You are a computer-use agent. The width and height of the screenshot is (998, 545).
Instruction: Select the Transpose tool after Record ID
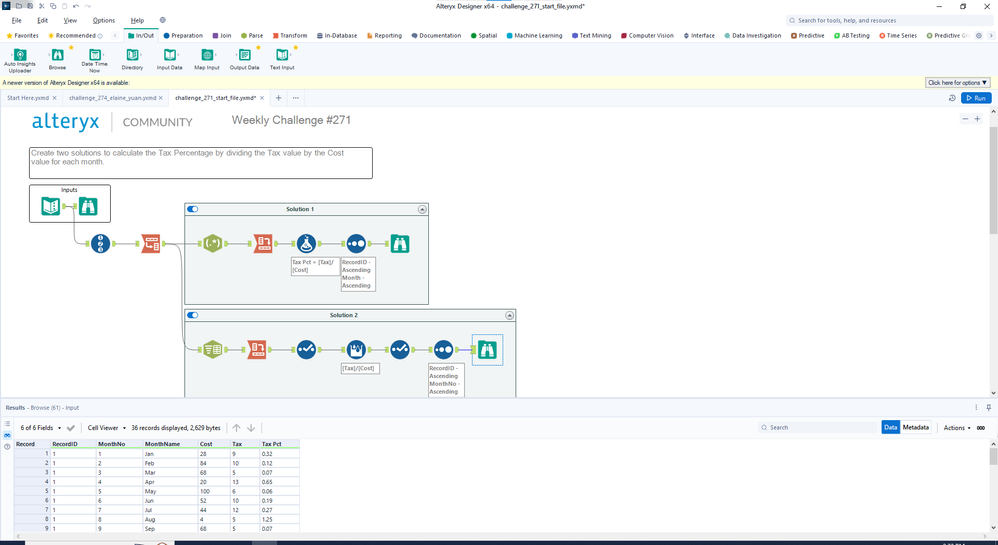click(x=151, y=243)
